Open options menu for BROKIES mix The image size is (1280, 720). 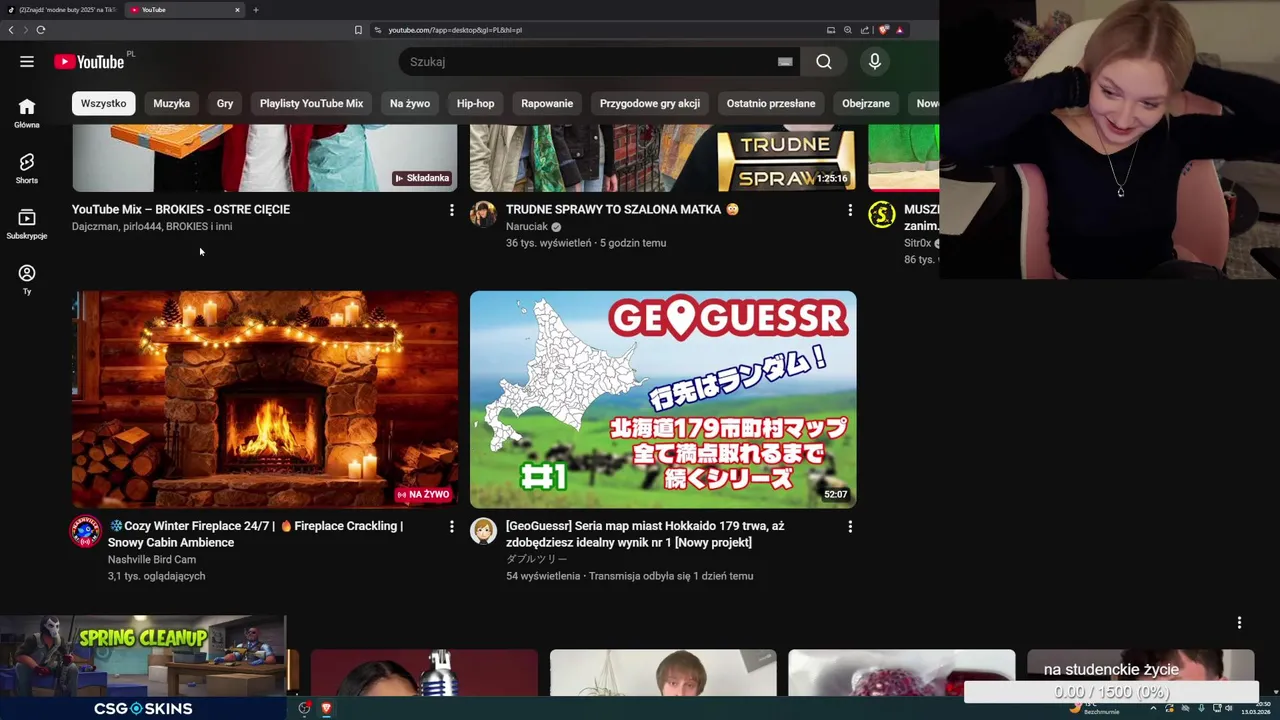451,210
